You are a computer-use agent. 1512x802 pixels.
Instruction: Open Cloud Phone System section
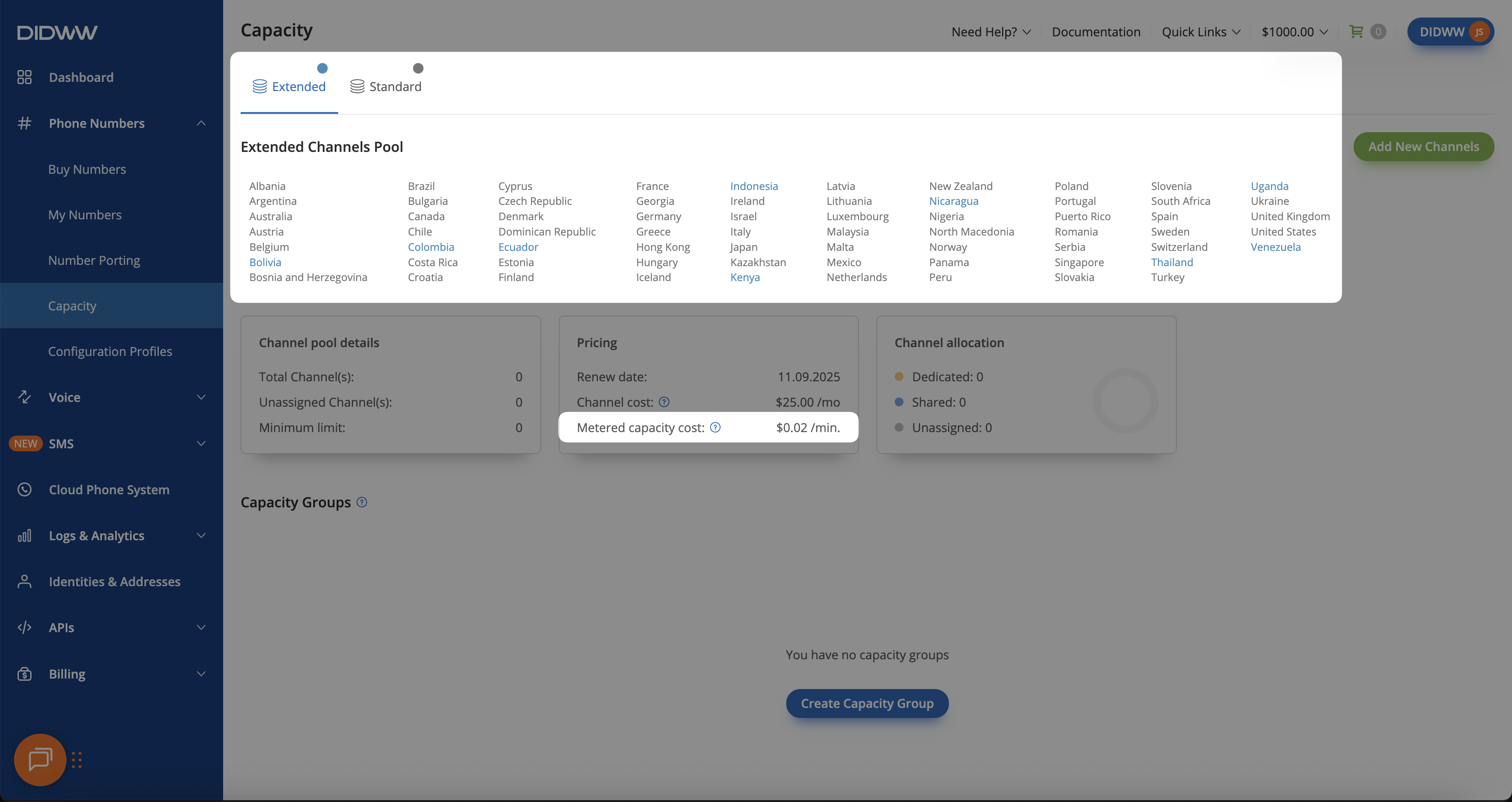click(x=108, y=489)
